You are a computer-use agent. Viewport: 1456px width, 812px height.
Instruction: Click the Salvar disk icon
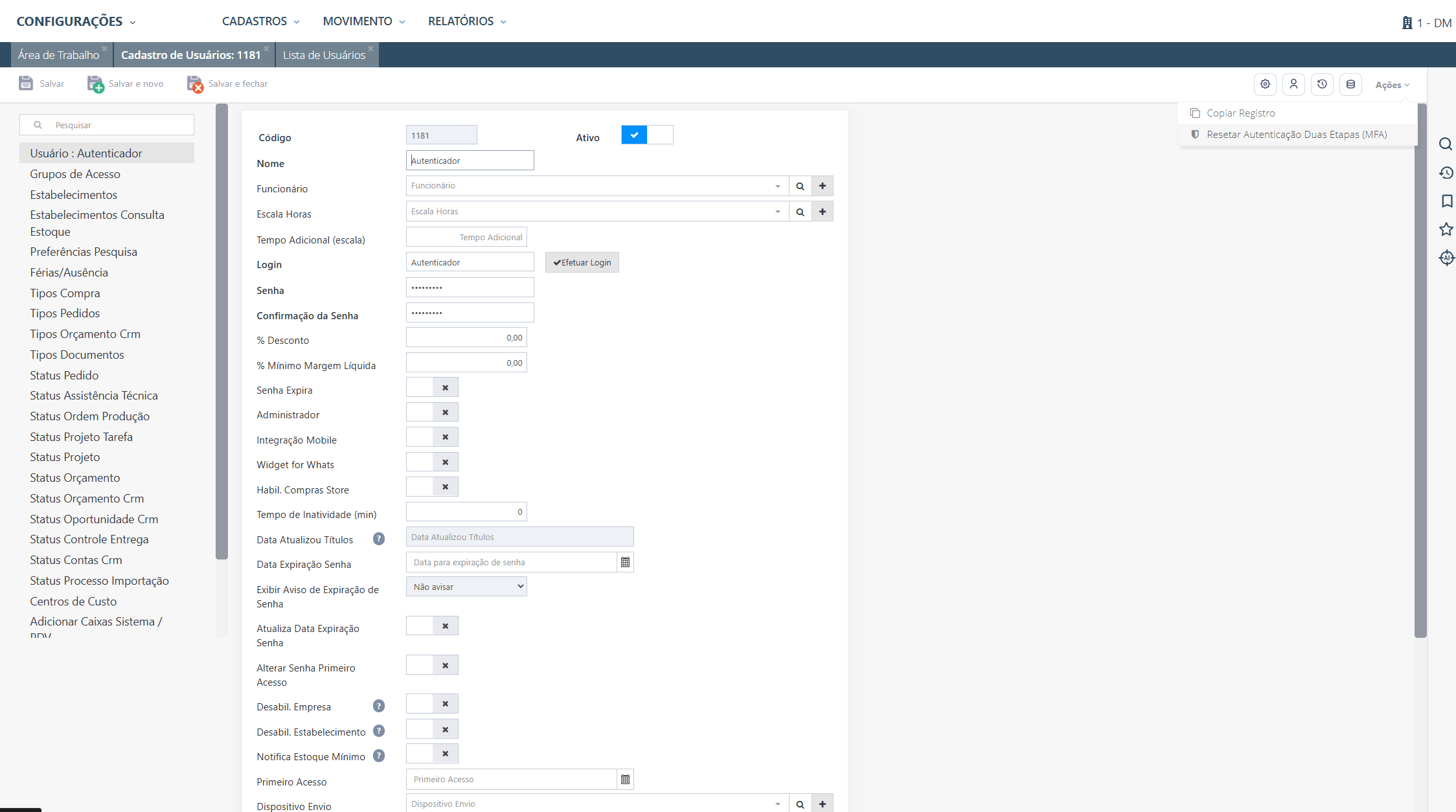point(26,84)
